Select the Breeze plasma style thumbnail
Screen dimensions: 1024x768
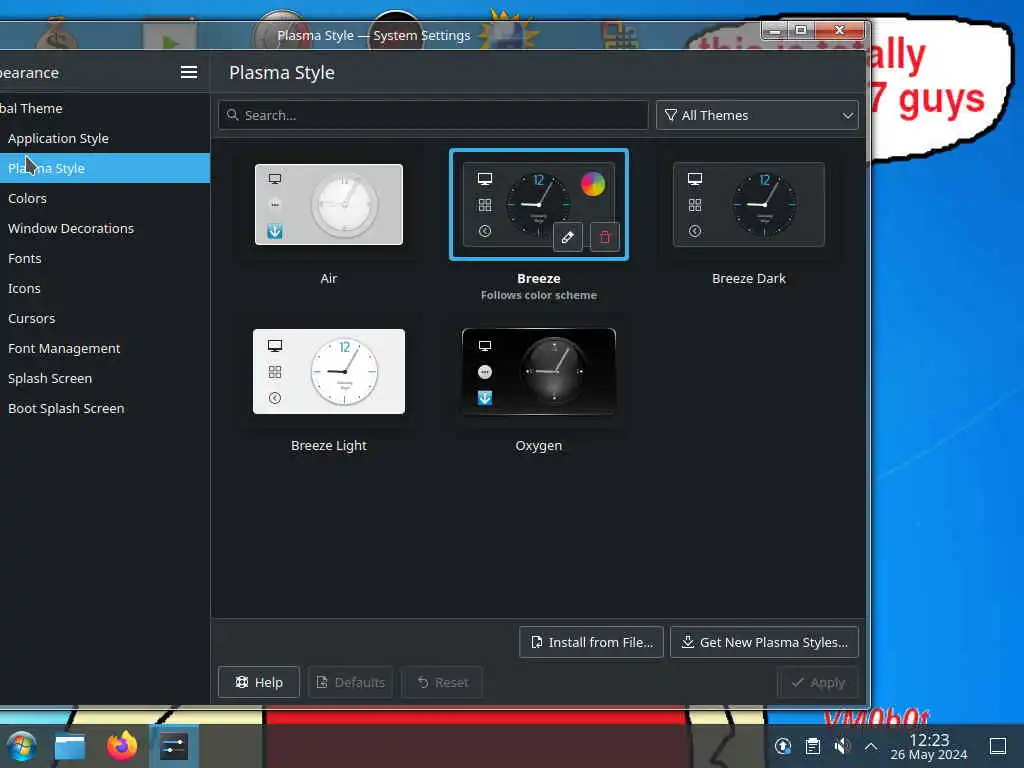point(539,204)
